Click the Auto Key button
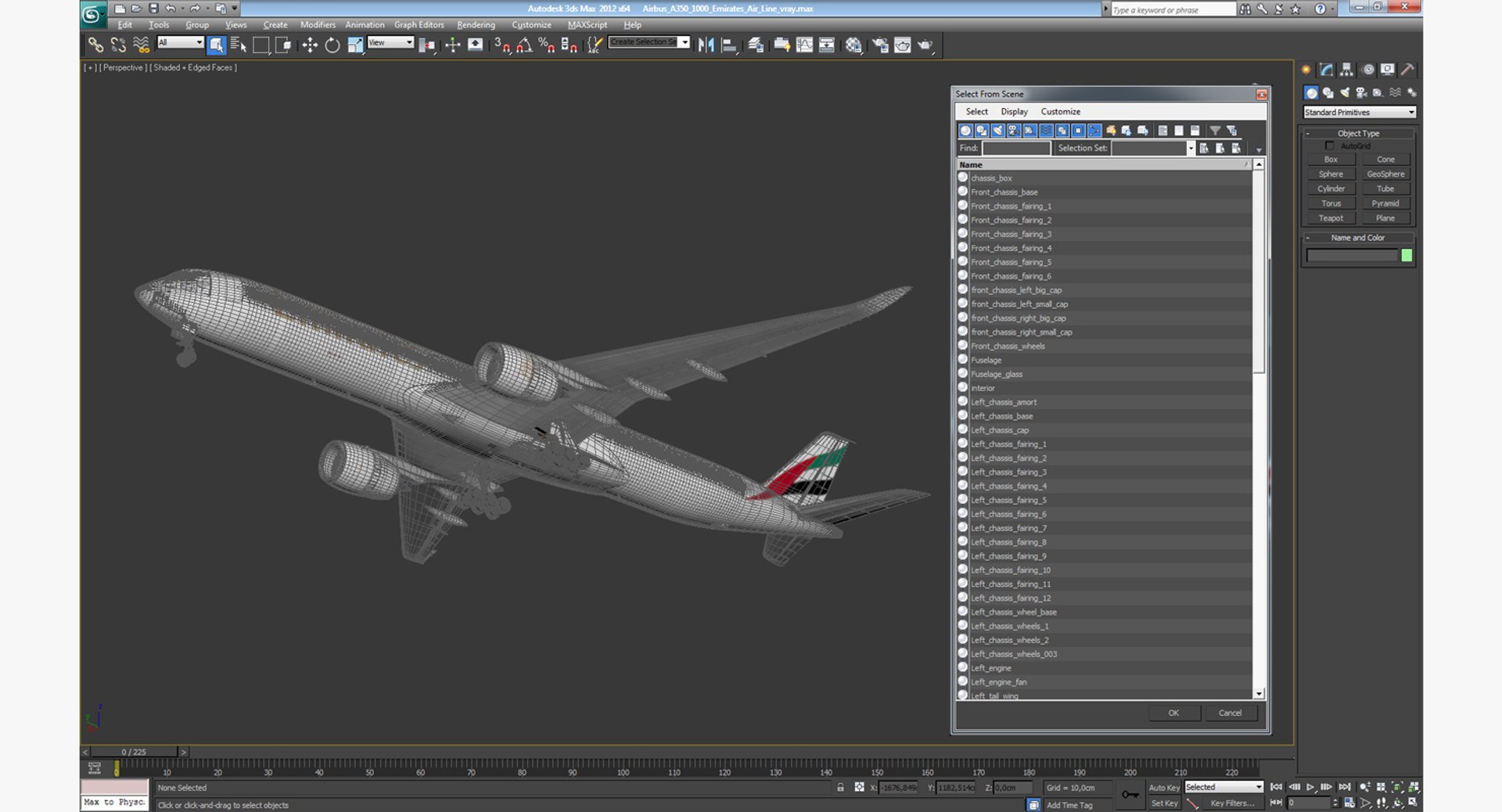 (1163, 788)
